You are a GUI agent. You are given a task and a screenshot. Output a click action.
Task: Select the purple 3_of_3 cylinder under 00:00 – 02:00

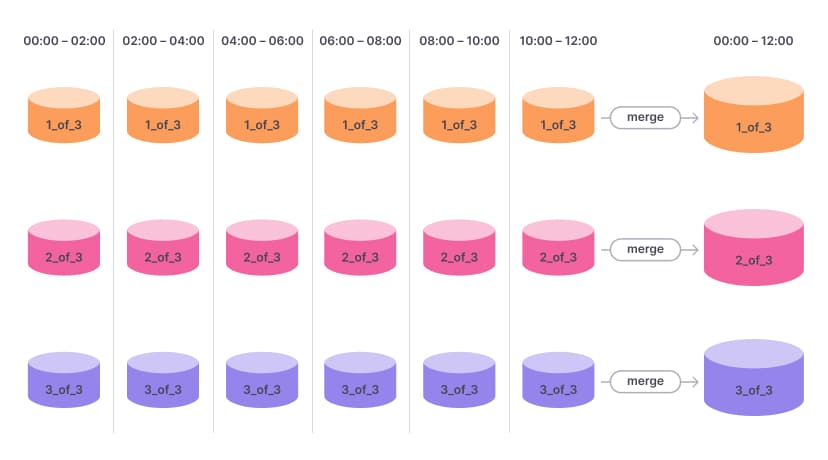pos(64,380)
